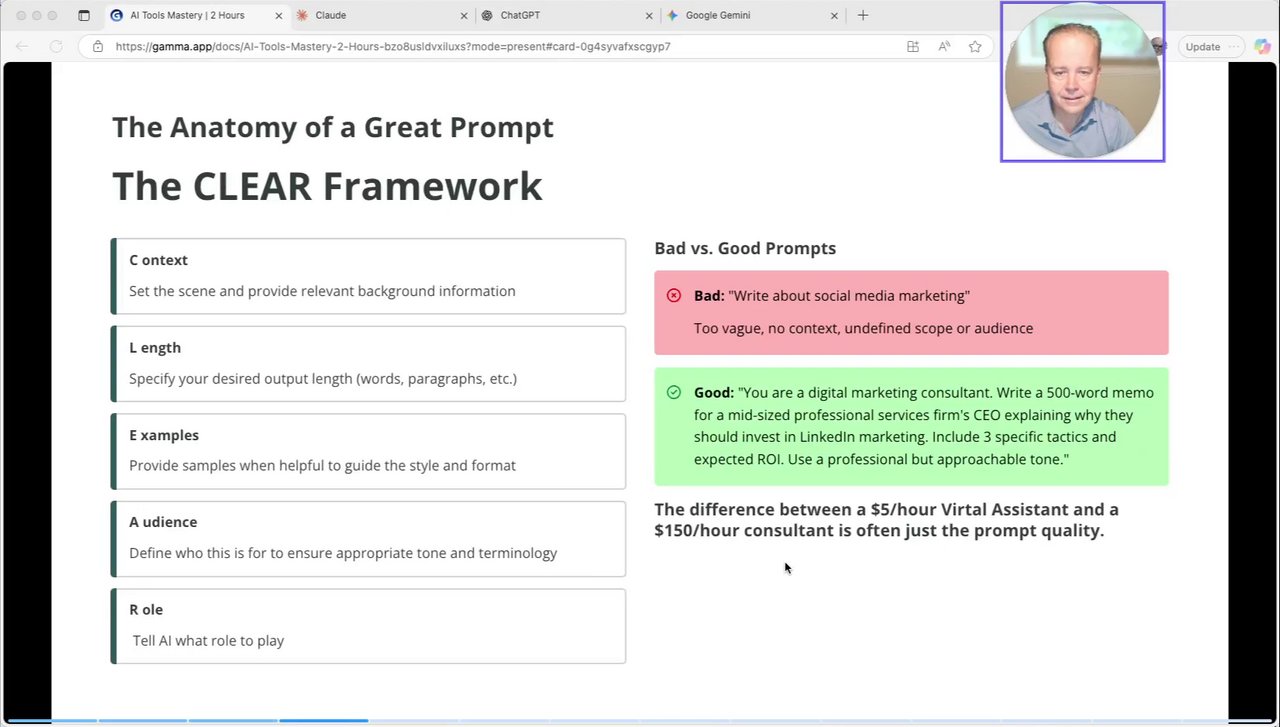The height and width of the screenshot is (727, 1280).
Task: Switch to the Google Gemini tab
Action: coord(752,15)
